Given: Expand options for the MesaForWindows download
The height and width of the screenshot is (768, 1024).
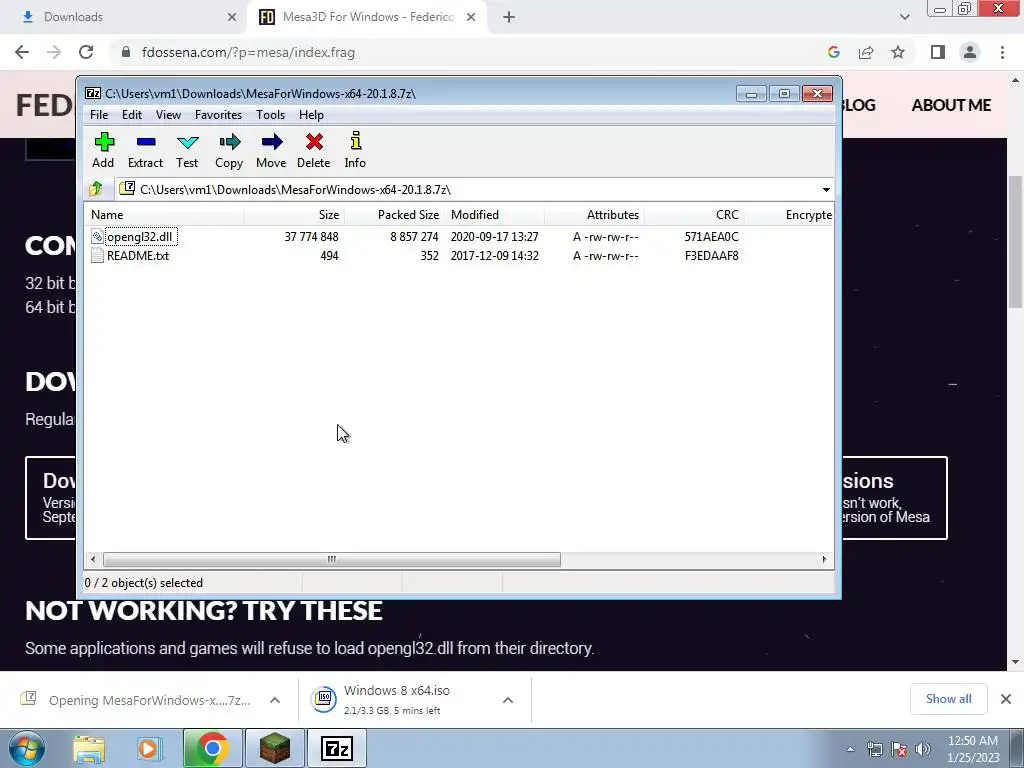Looking at the screenshot, I should tap(275, 700).
